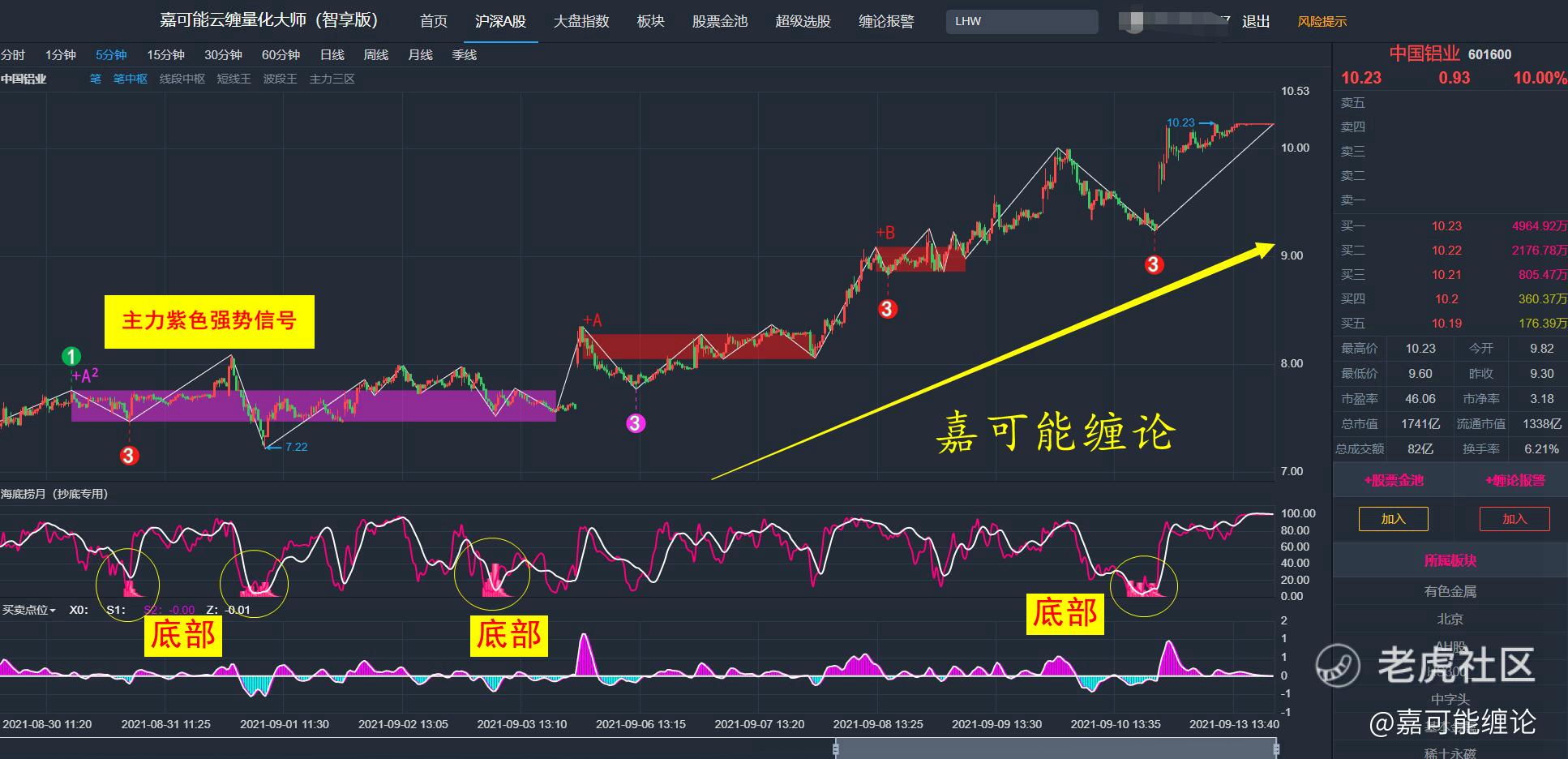Switch chart to 周线 weekly period
The width and height of the screenshot is (1568, 759).
coord(376,54)
